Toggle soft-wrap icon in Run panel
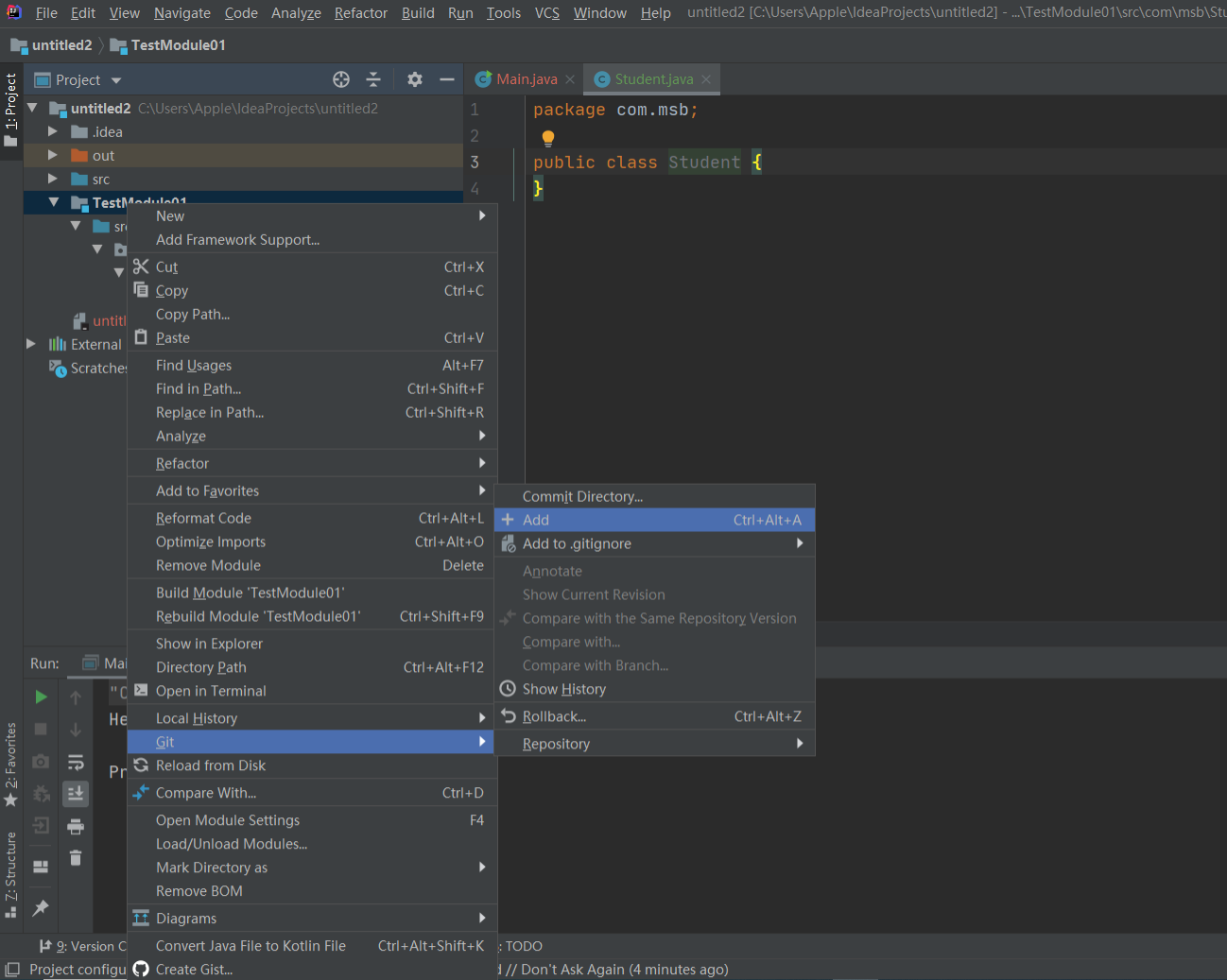Screen dimensions: 1227x980 click(x=76, y=762)
